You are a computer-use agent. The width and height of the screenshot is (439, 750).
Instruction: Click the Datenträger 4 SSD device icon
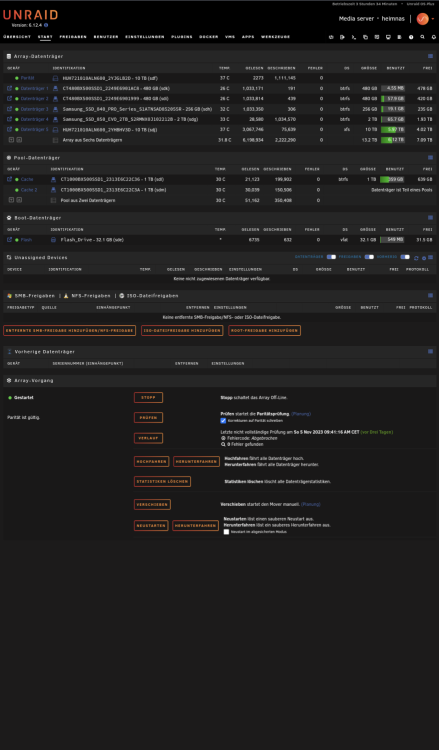point(55,119)
